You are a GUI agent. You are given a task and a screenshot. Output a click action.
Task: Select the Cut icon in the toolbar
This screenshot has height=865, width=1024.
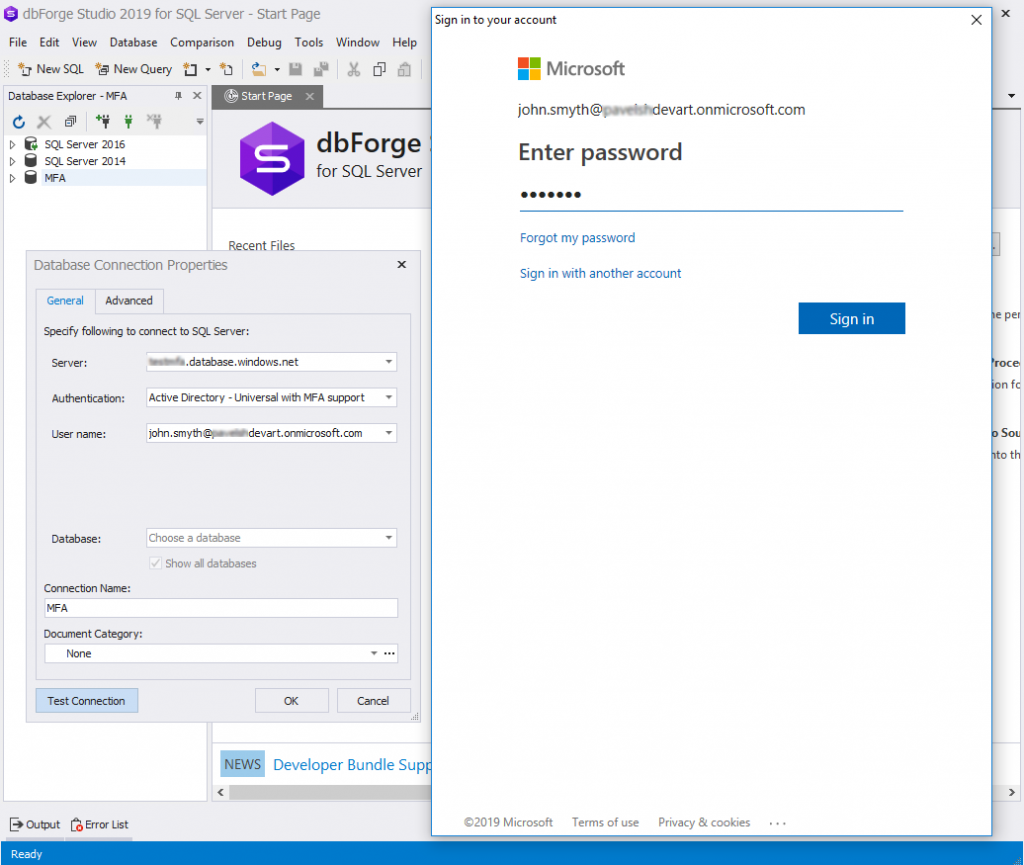[353, 68]
